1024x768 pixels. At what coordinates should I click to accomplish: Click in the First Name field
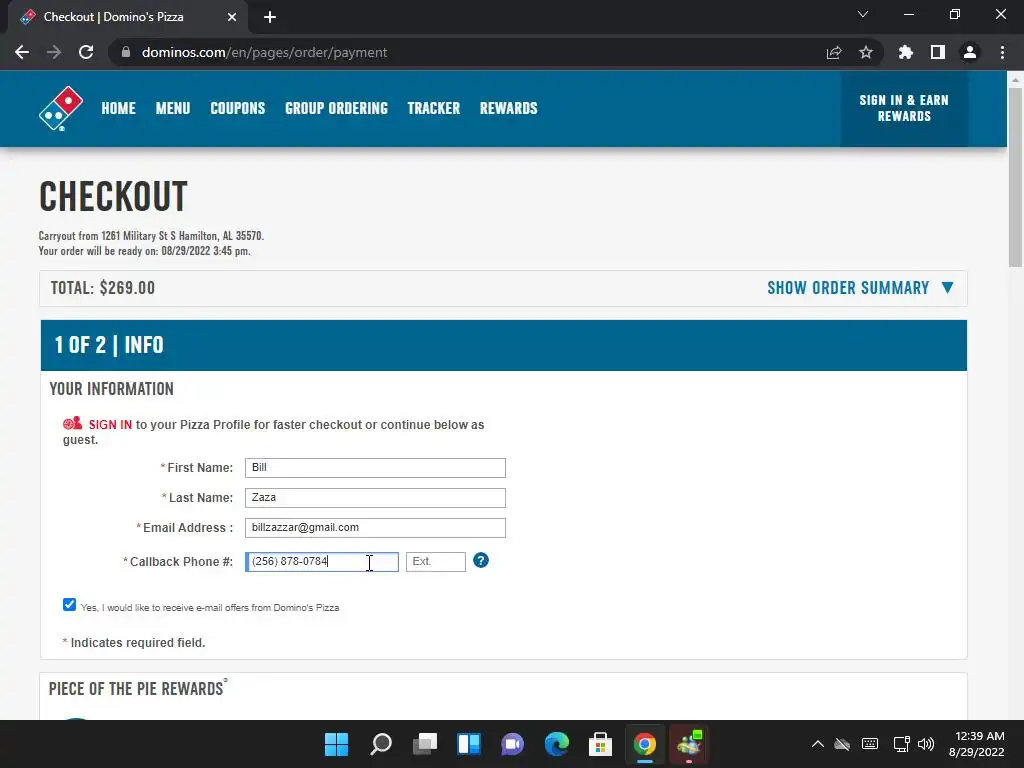coord(375,468)
